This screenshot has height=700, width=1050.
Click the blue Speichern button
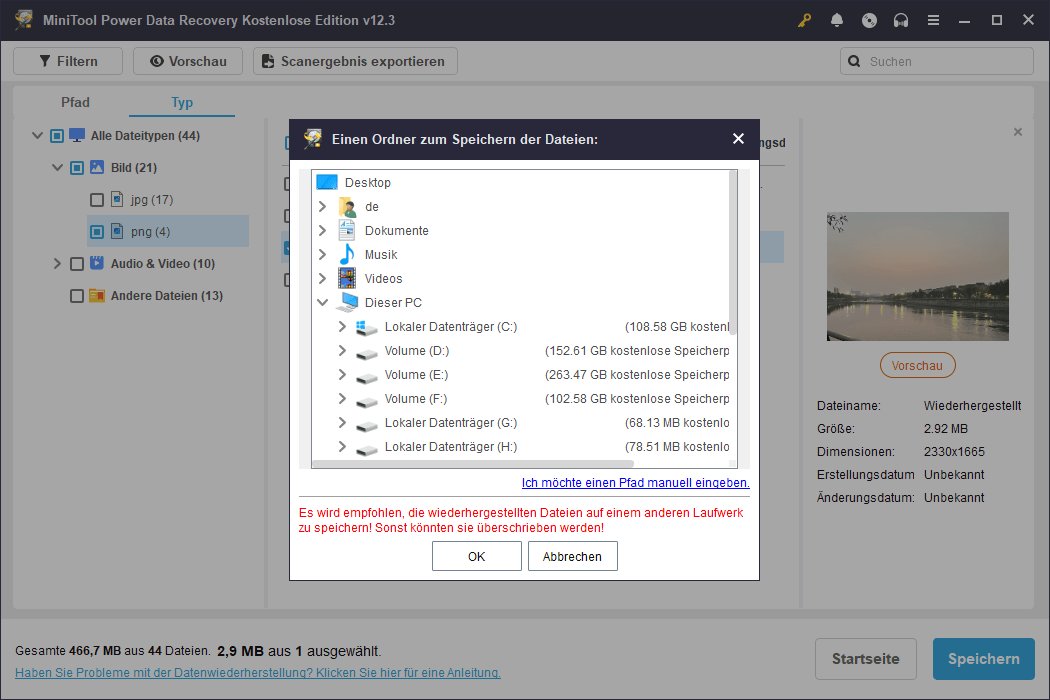(x=983, y=658)
